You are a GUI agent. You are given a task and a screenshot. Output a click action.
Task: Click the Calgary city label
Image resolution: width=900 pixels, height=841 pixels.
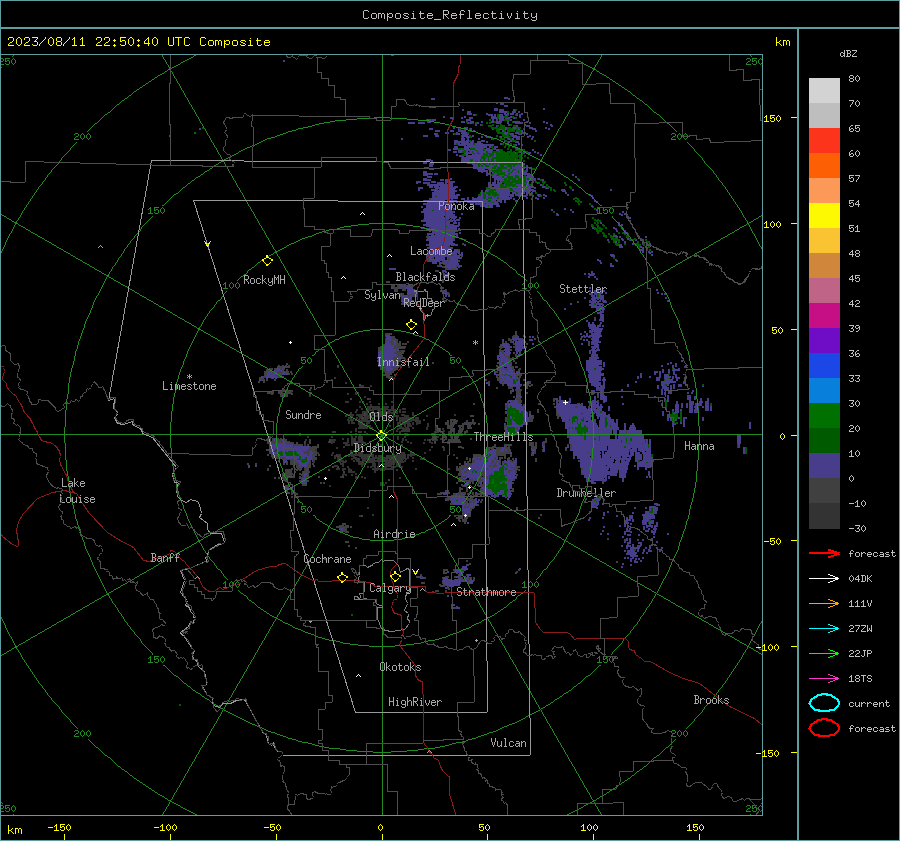[x=390, y=588]
